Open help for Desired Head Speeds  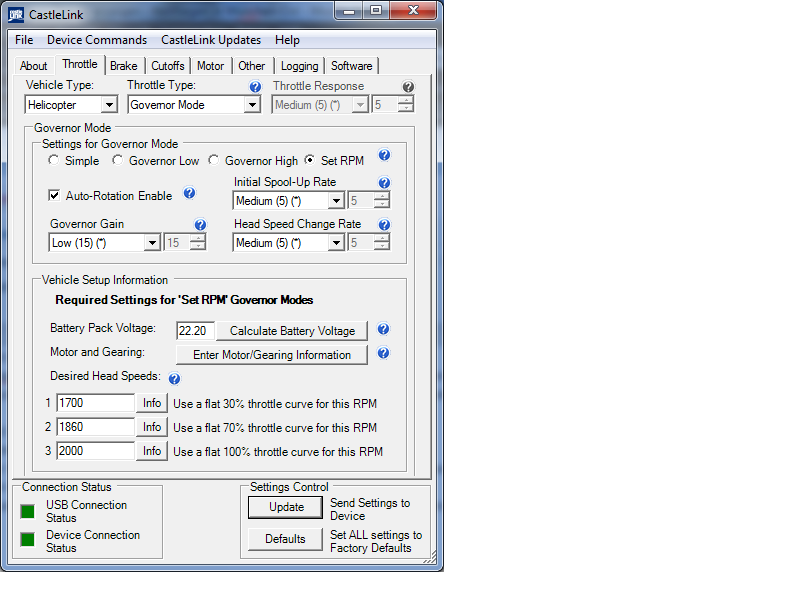click(174, 379)
